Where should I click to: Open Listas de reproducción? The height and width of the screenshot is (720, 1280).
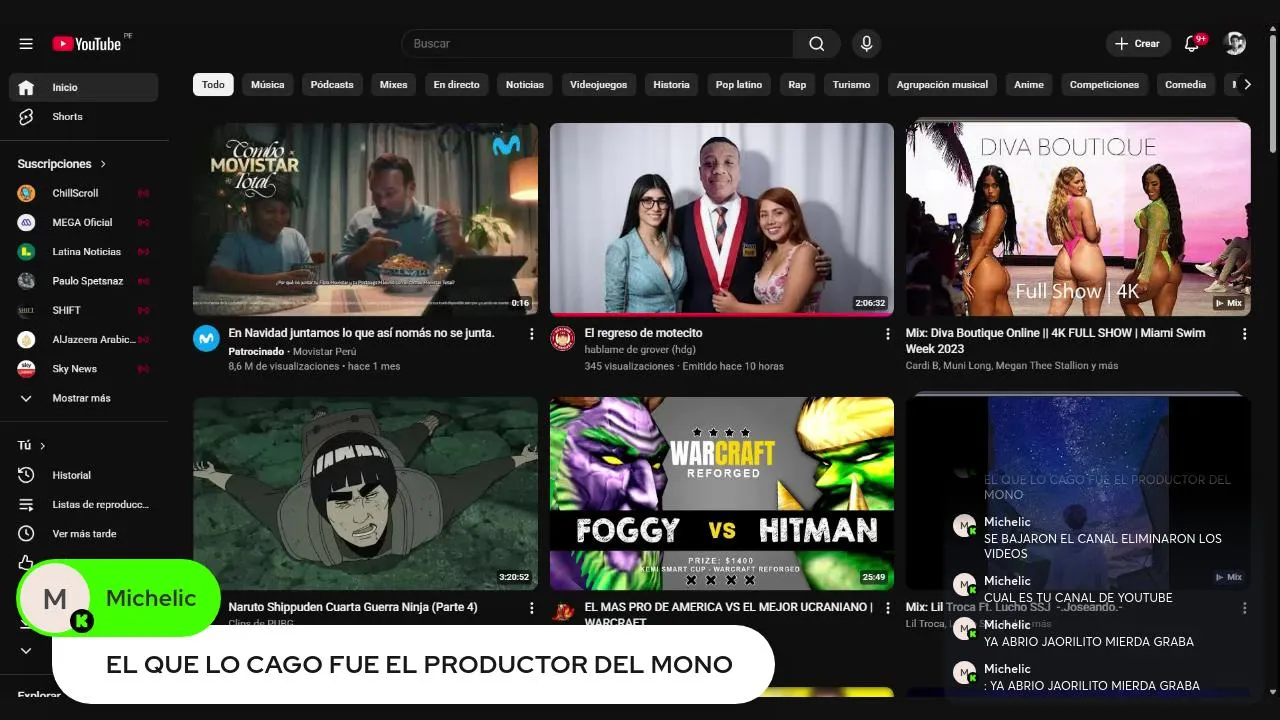click(x=84, y=504)
